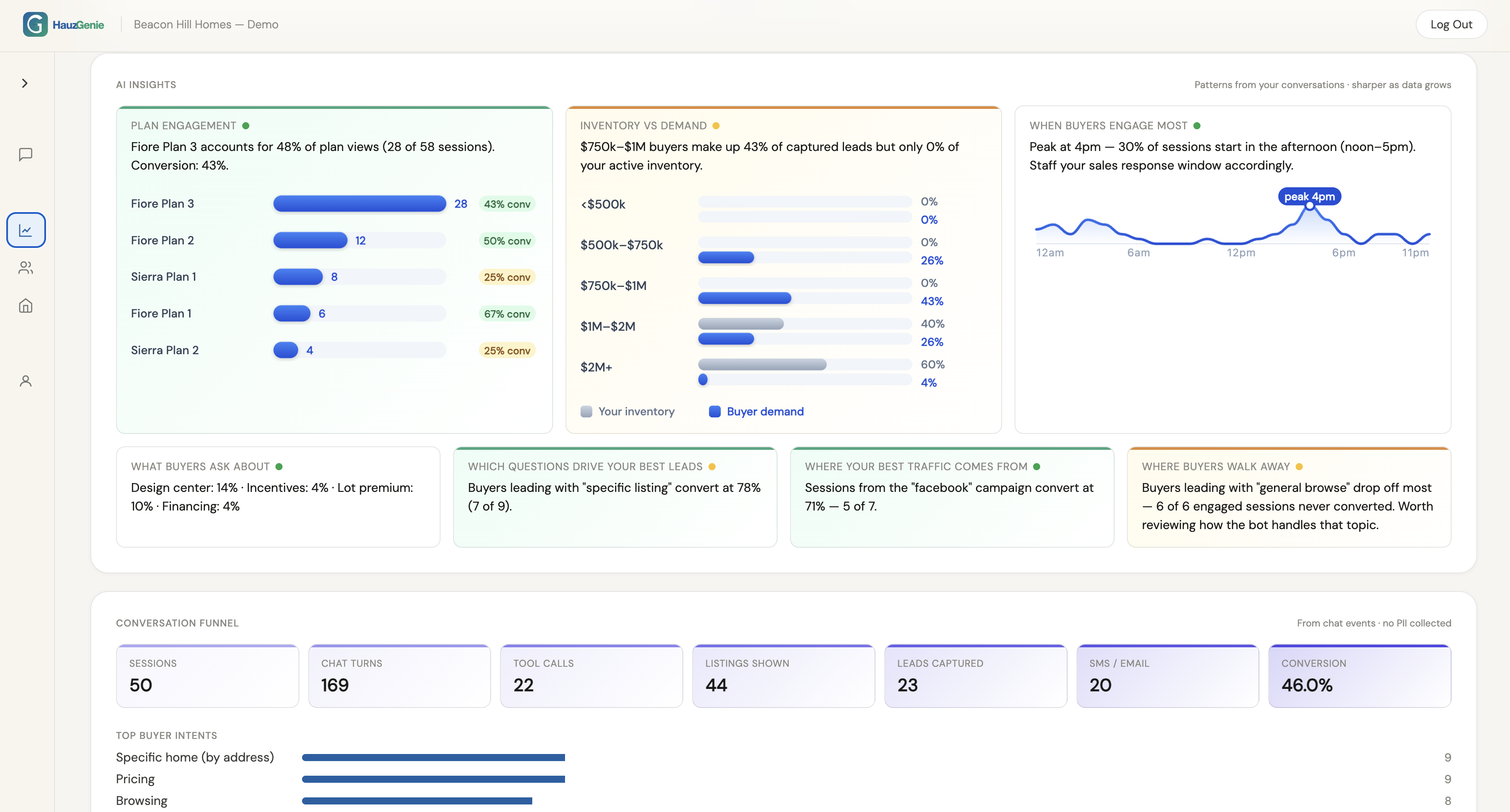
Task: Click the 60% inventory value for $2M+
Action: click(x=932, y=364)
